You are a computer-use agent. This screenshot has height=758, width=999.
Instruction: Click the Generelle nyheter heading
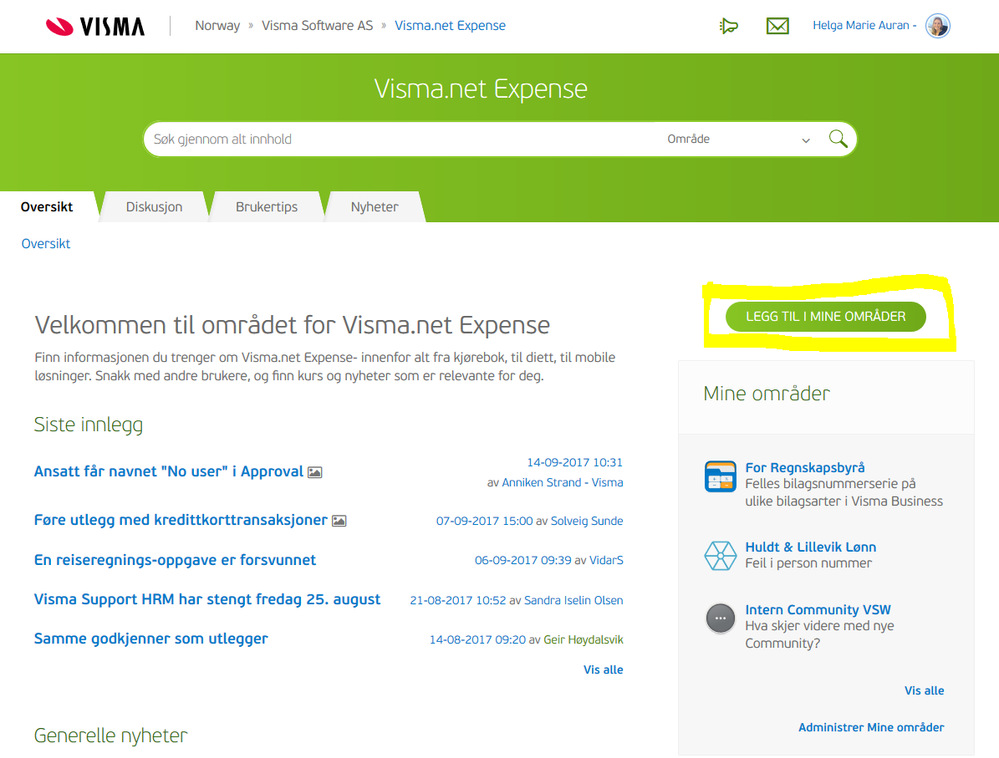point(110,736)
